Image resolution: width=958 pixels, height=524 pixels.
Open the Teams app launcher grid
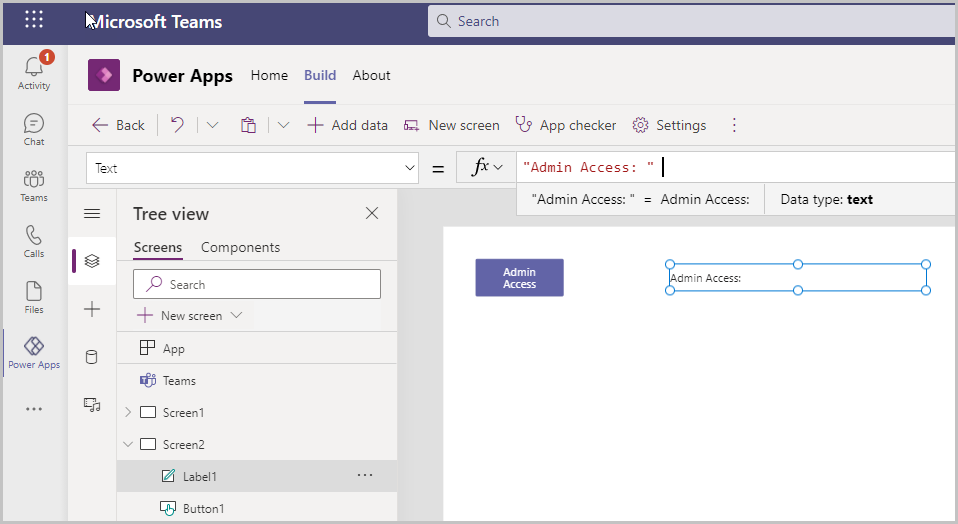pos(34,20)
